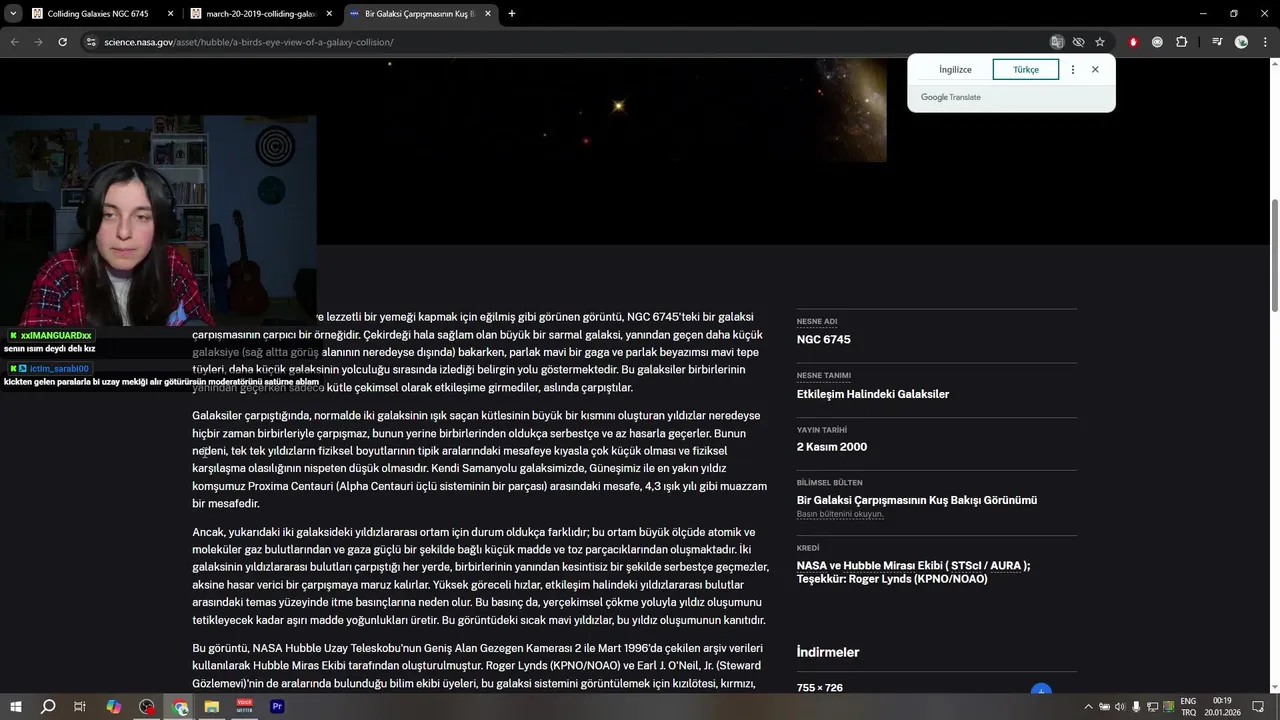The height and width of the screenshot is (720, 1280).
Task: Reload the current page
Action: tap(62, 42)
